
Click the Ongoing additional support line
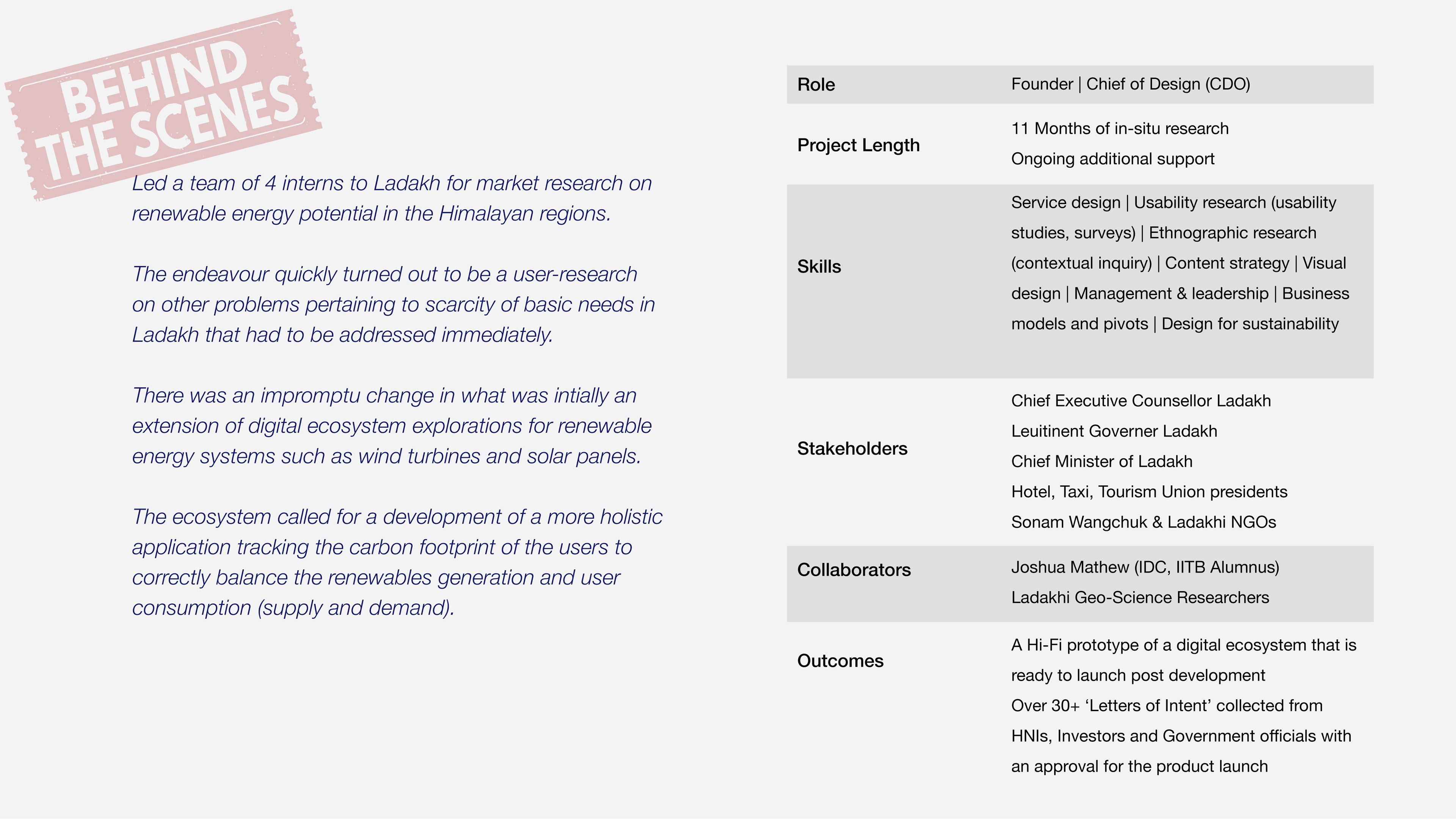tap(1112, 159)
